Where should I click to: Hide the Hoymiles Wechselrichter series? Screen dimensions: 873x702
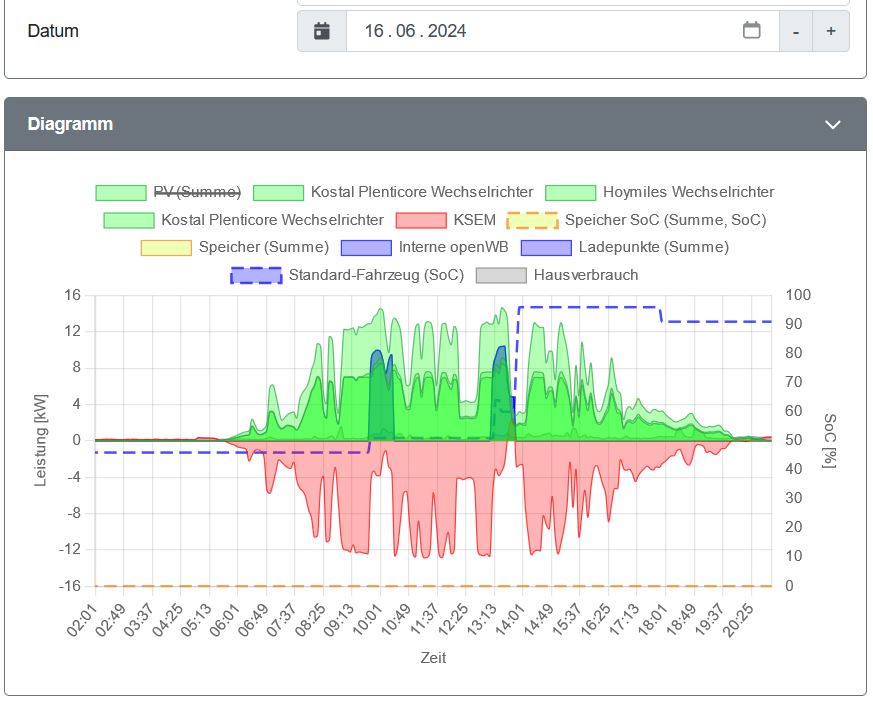(x=660, y=192)
